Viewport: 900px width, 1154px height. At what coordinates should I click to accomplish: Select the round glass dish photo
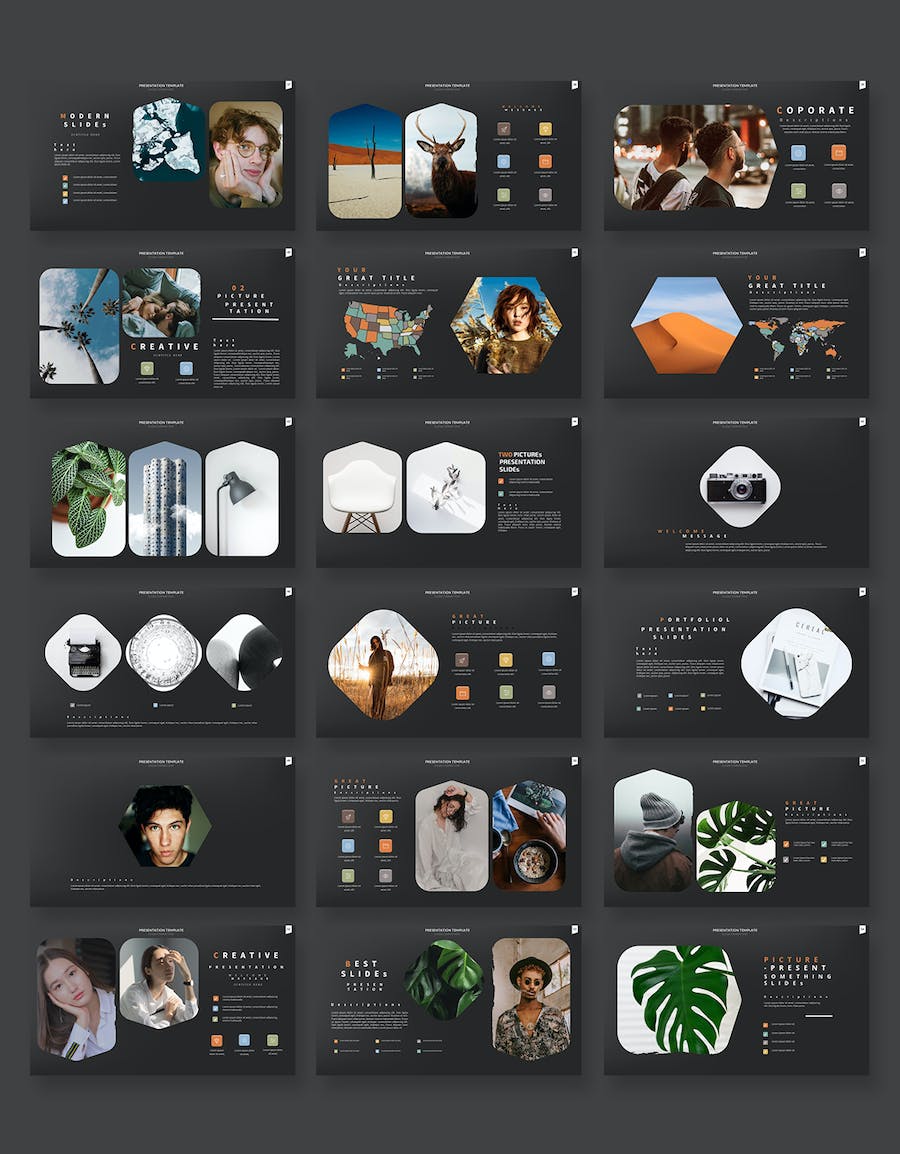pos(163,652)
